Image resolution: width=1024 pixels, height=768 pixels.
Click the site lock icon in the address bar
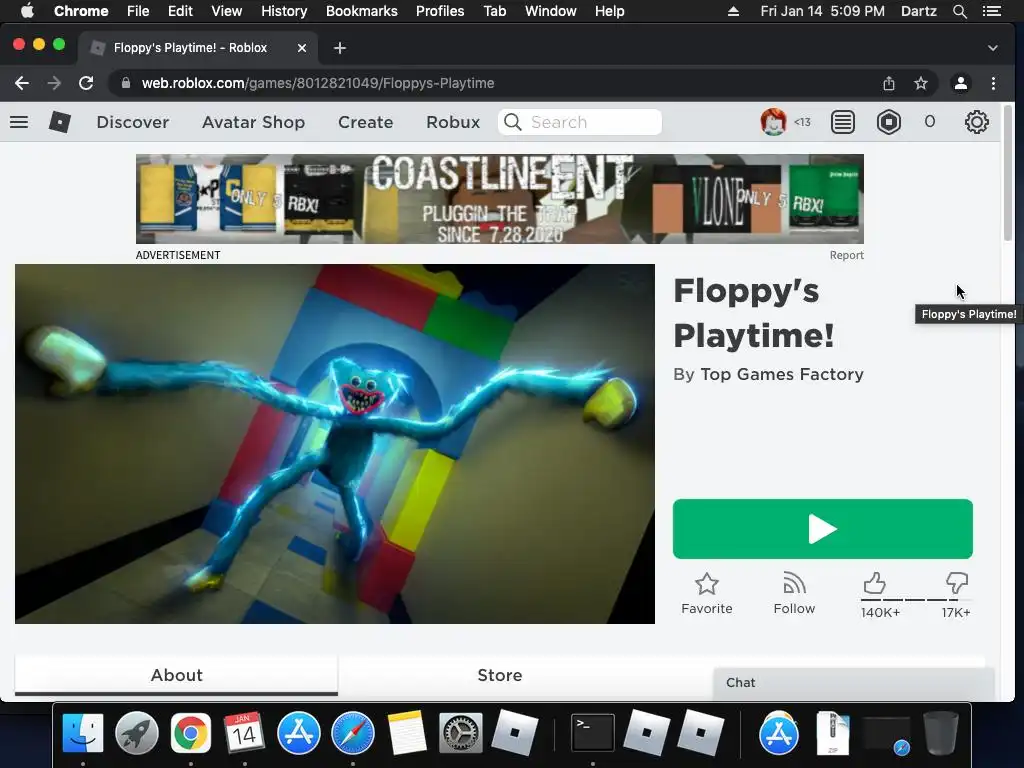point(126,83)
